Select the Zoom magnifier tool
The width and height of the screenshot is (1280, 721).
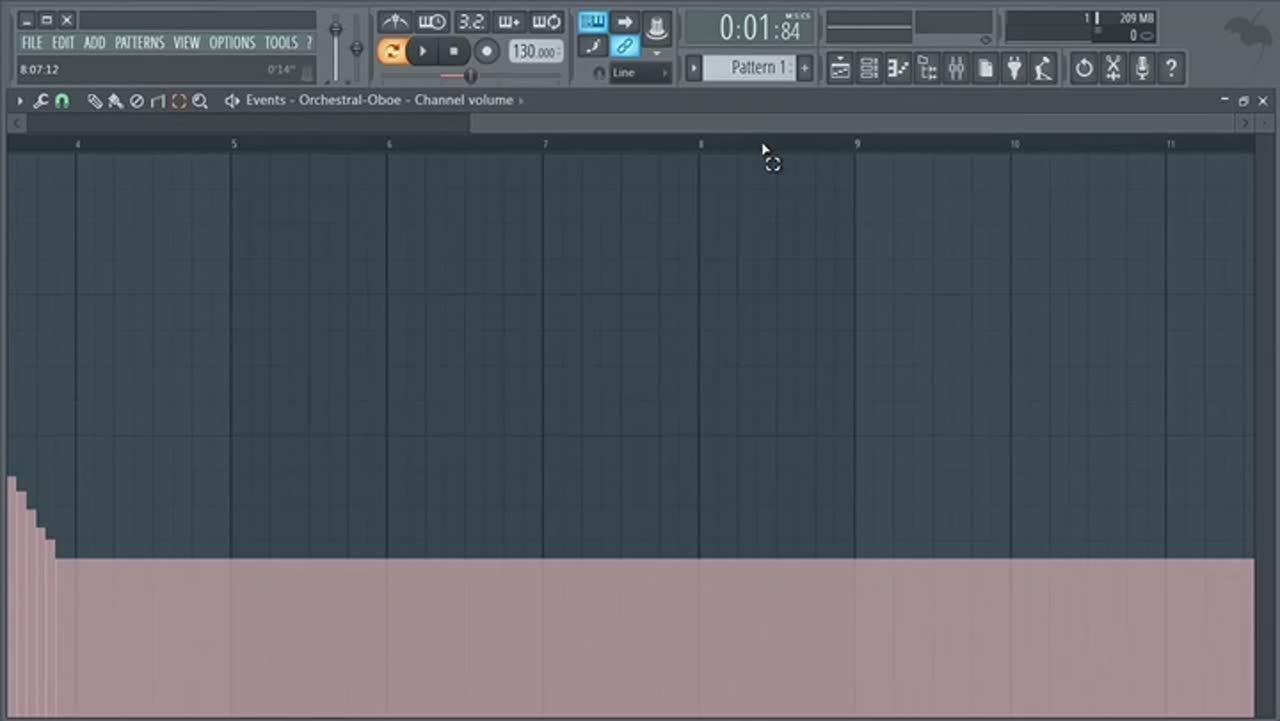point(200,101)
